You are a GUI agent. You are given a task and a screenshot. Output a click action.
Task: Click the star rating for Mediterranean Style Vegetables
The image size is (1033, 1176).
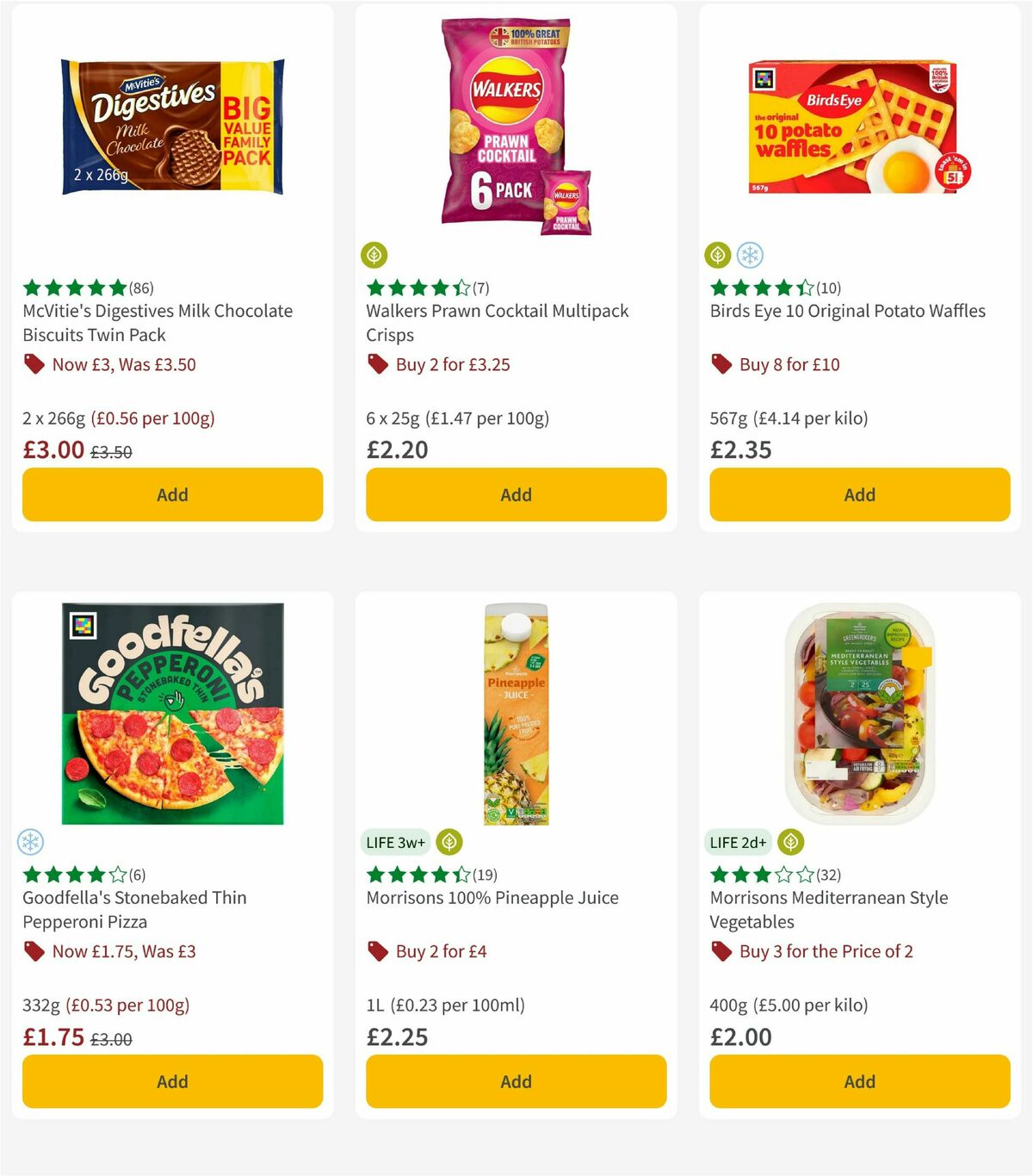click(x=758, y=874)
